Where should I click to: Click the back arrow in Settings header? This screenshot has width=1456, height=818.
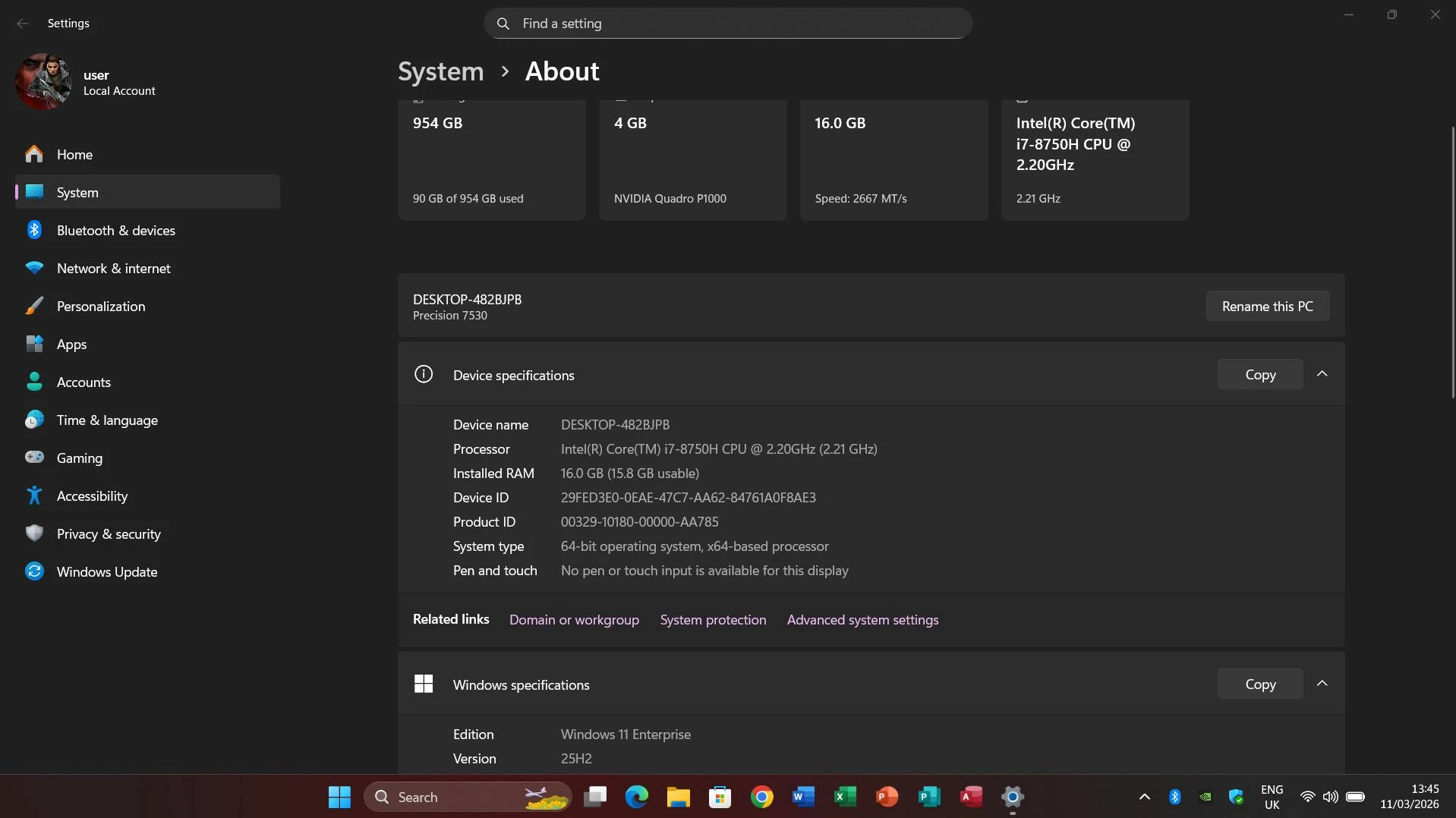click(x=23, y=24)
